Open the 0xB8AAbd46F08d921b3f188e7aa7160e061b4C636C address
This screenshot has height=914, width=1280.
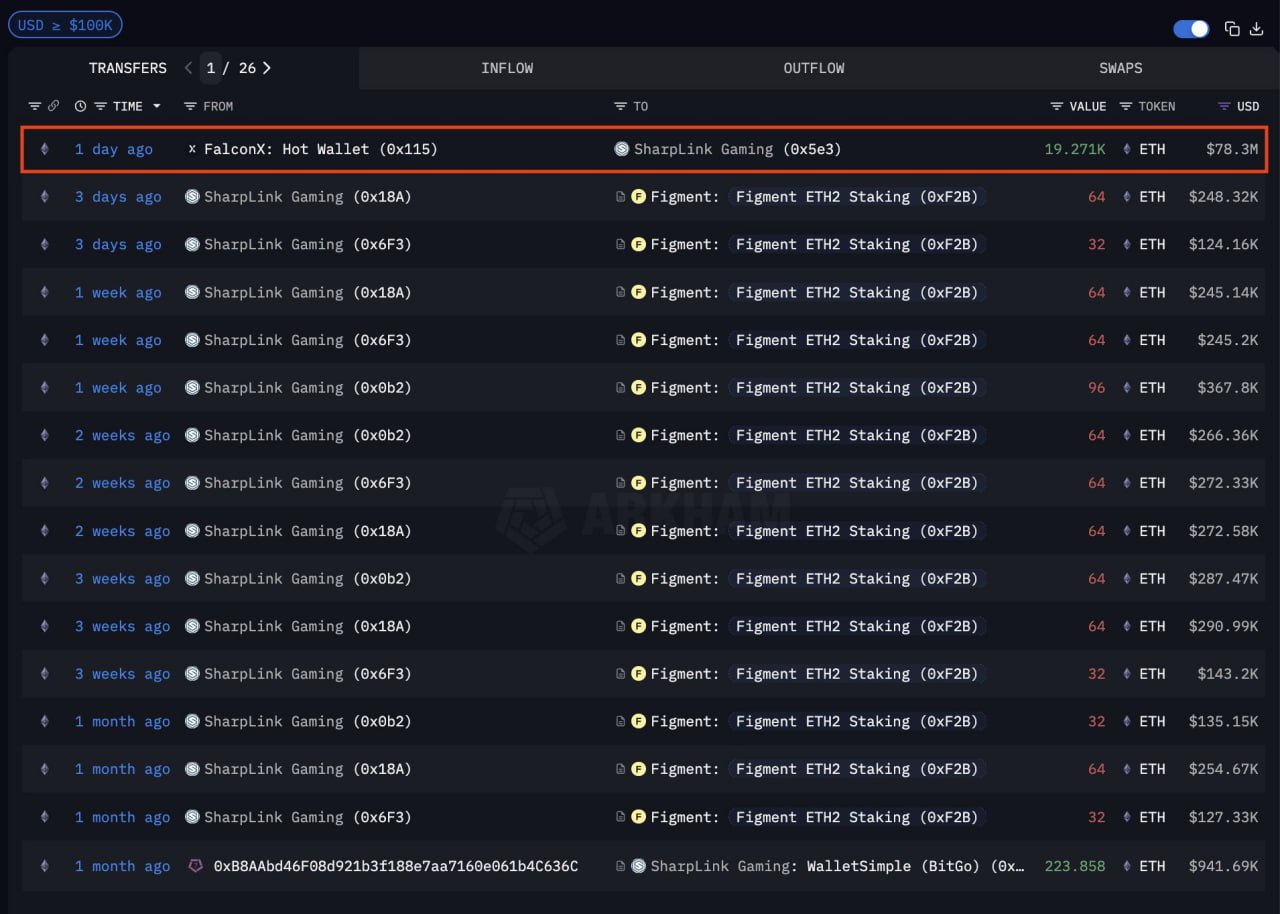click(395, 866)
